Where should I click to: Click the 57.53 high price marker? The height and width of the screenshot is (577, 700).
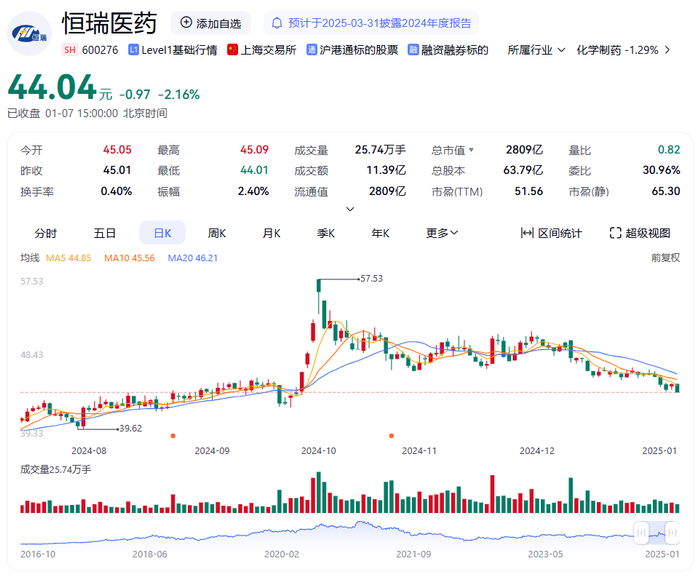(371, 279)
